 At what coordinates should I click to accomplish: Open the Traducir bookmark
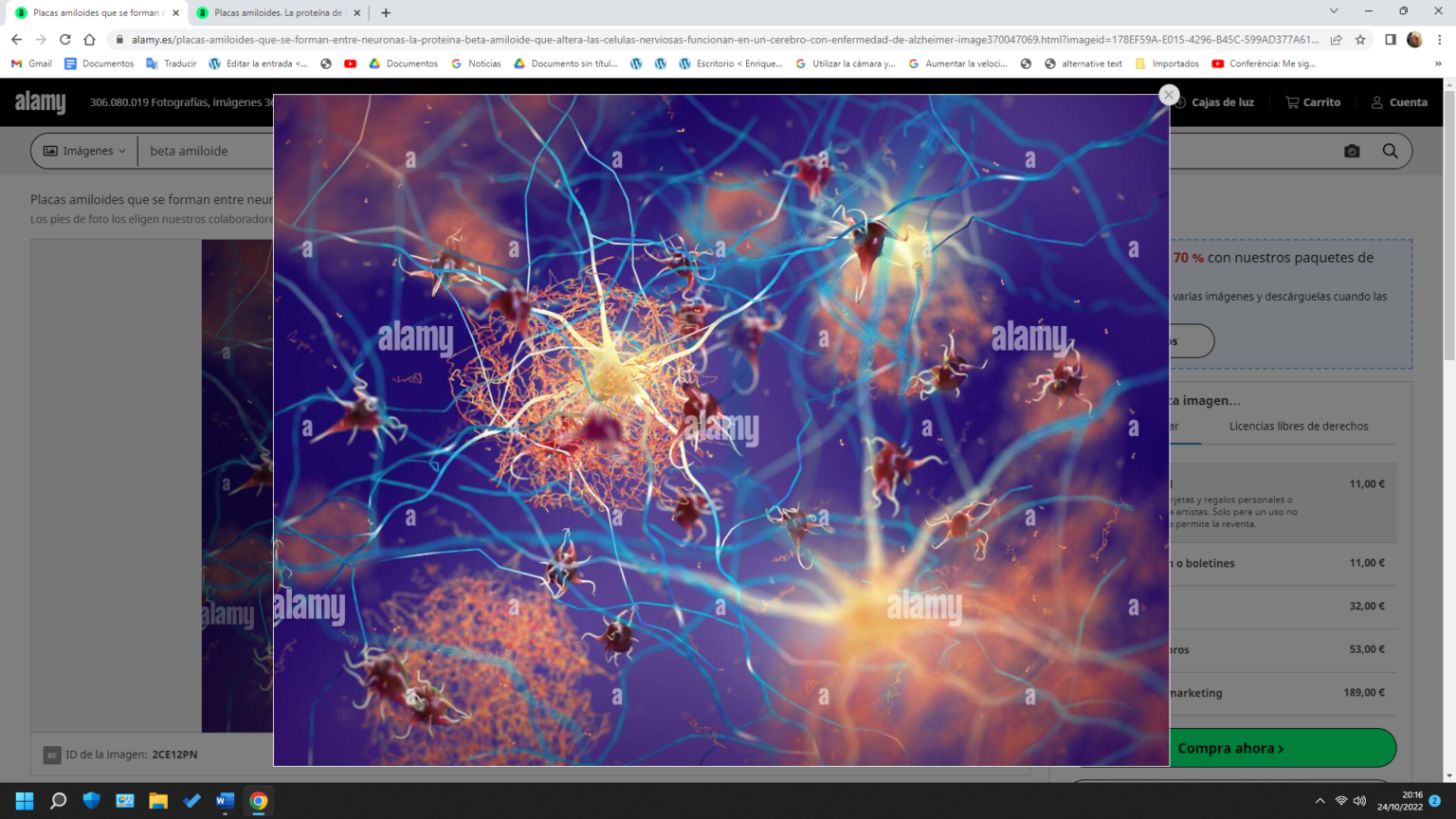[171, 64]
